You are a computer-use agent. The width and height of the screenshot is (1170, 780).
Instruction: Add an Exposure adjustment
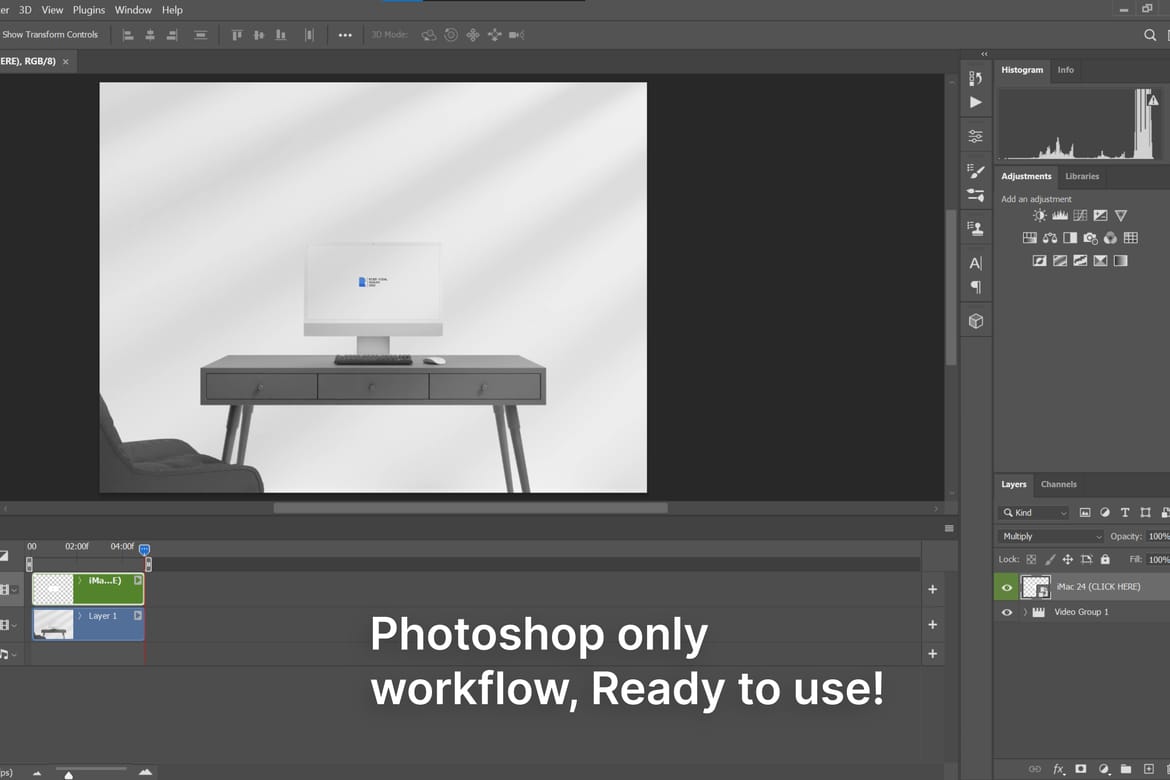coord(1100,216)
